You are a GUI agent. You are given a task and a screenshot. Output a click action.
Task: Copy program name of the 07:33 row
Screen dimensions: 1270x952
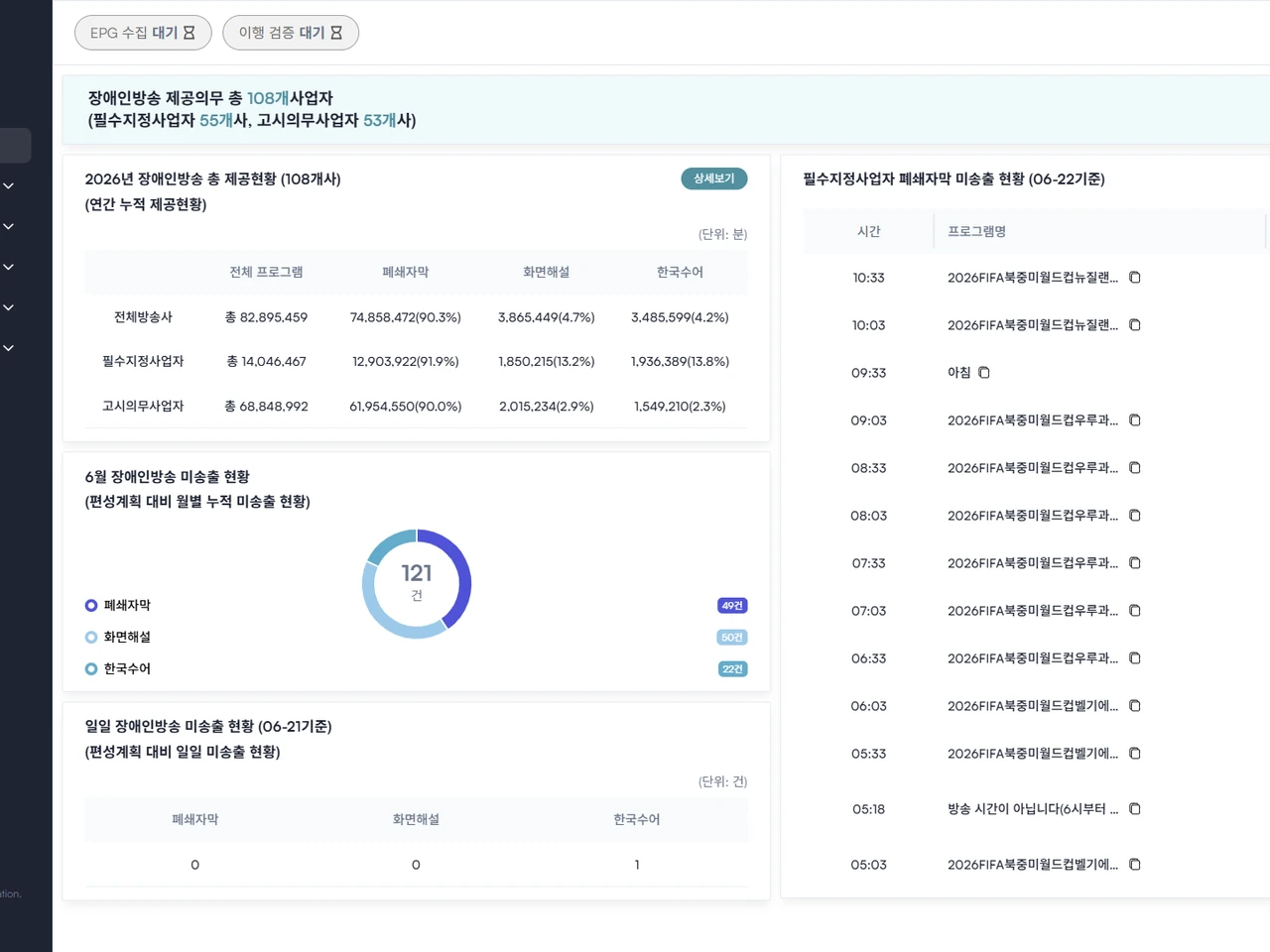[x=1135, y=563]
